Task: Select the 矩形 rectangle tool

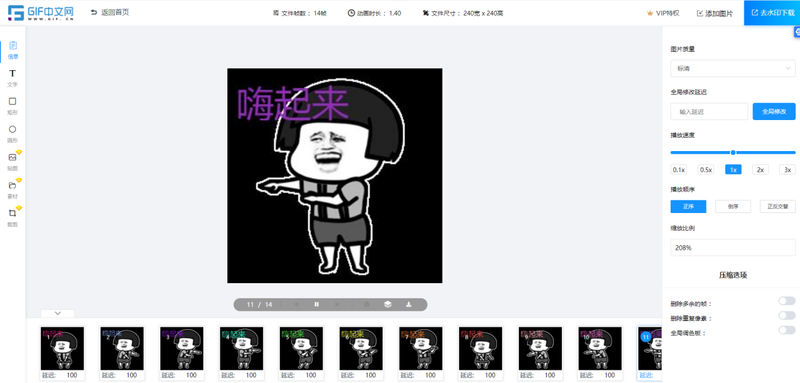Action: pyautogui.click(x=13, y=105)
